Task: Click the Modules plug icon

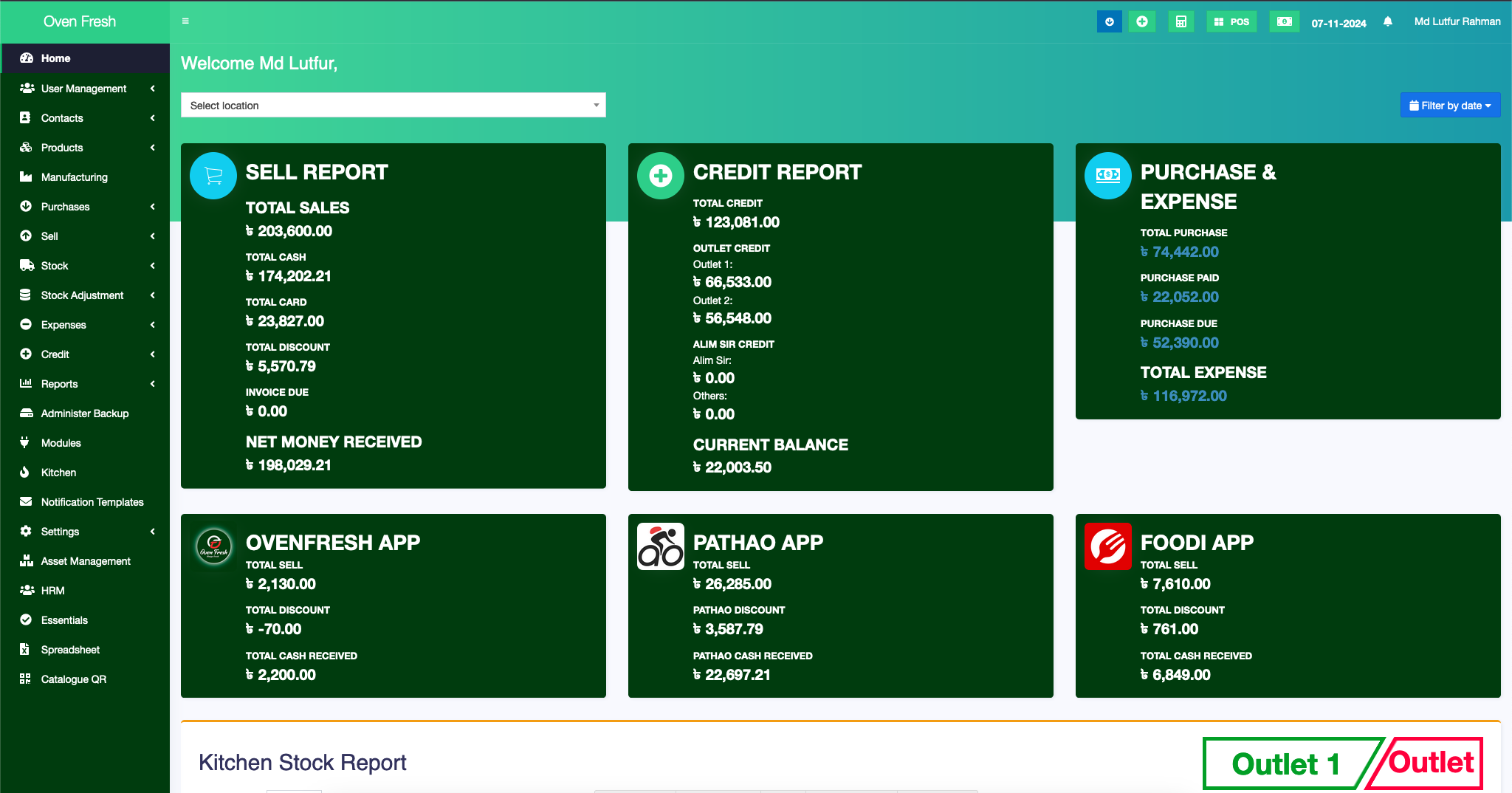Action: 24,443
